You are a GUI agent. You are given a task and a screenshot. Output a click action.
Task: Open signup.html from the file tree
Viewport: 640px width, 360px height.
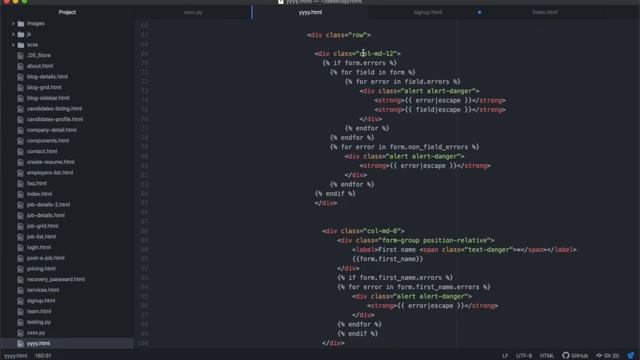(41, 301)
